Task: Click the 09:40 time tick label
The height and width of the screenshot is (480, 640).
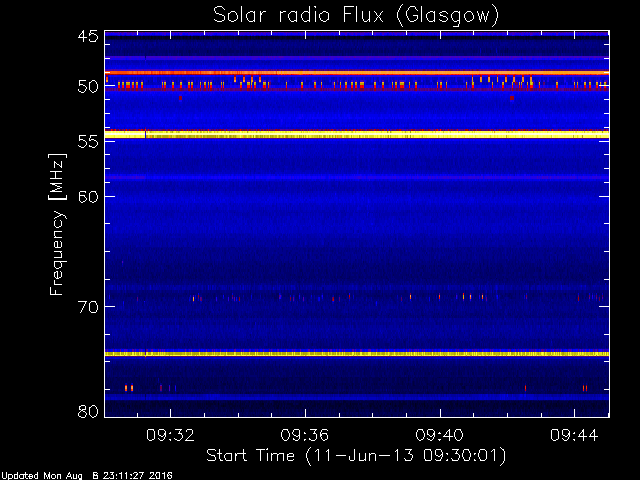Action: 440,435
